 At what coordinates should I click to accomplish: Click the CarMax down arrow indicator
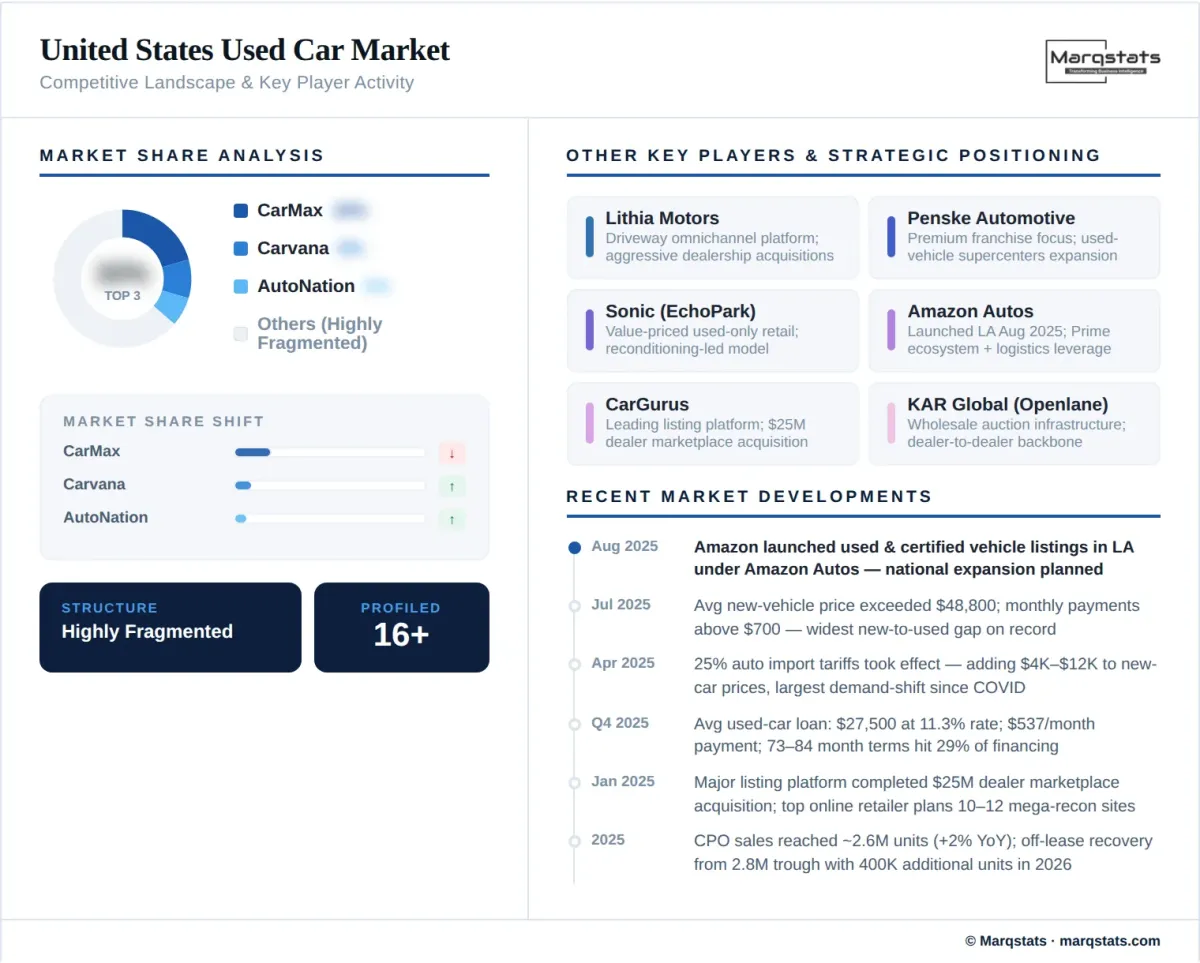451,453
